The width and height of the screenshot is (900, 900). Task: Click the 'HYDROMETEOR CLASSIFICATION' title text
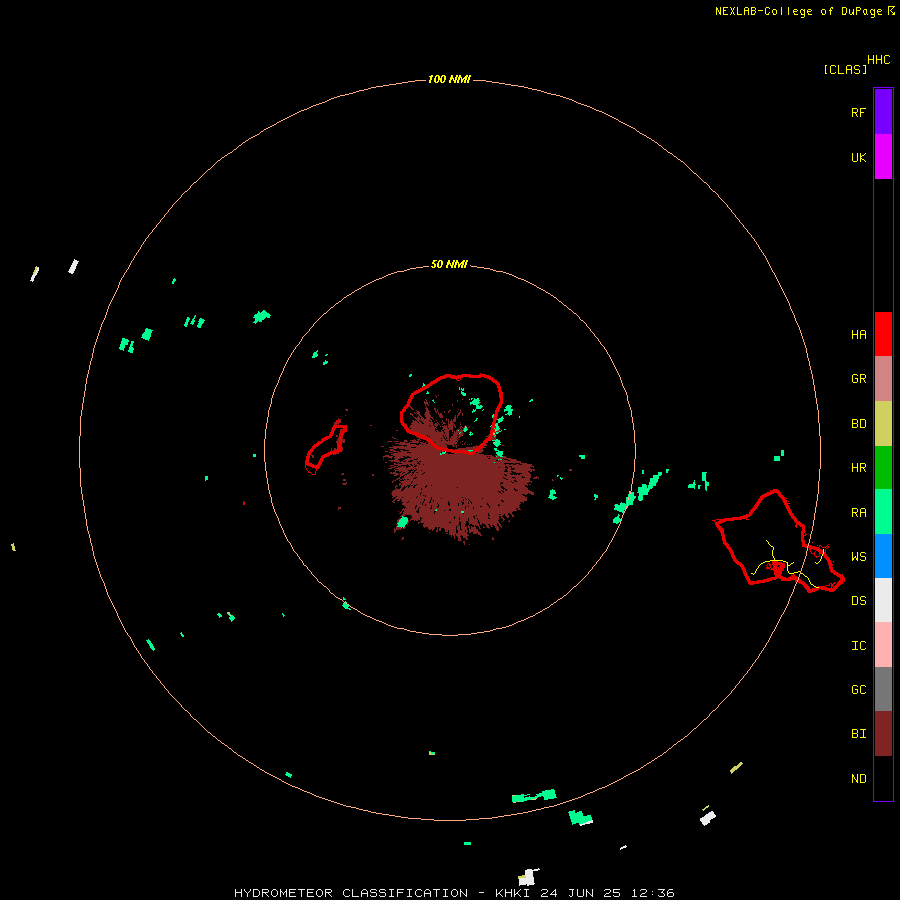351,893
